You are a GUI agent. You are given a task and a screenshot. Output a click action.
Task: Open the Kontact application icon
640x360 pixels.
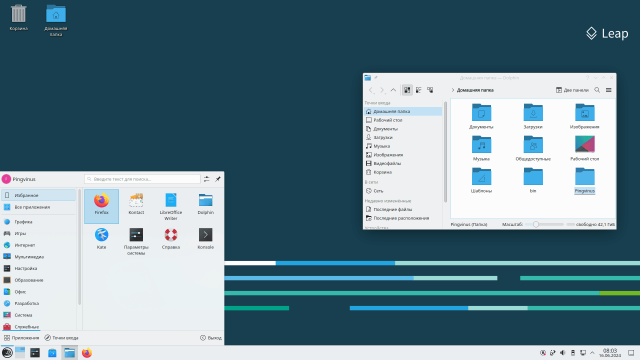pyautogui.click(x=136, y=203)
